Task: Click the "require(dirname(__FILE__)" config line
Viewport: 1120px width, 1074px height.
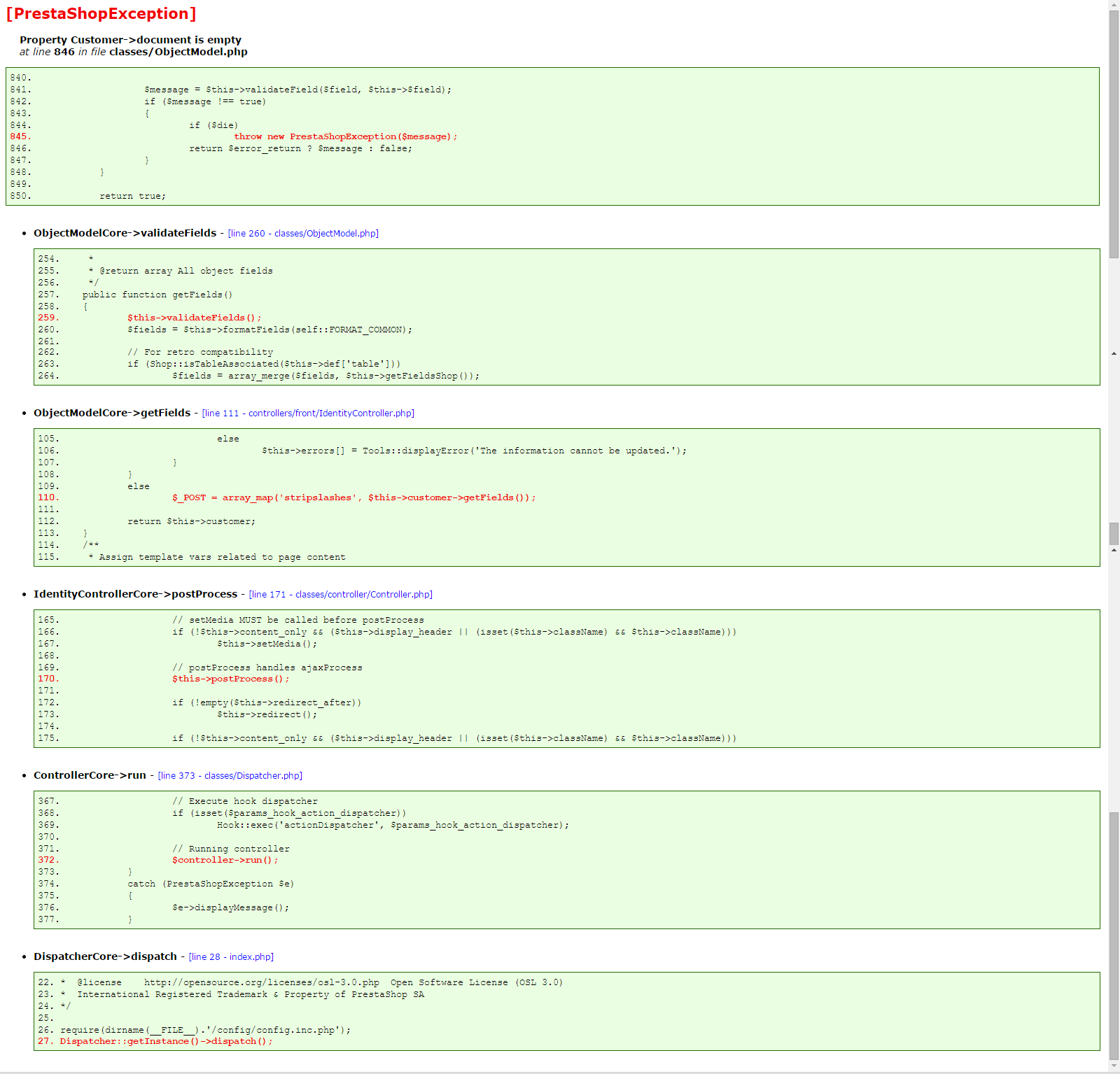Action: [206, 1031]
